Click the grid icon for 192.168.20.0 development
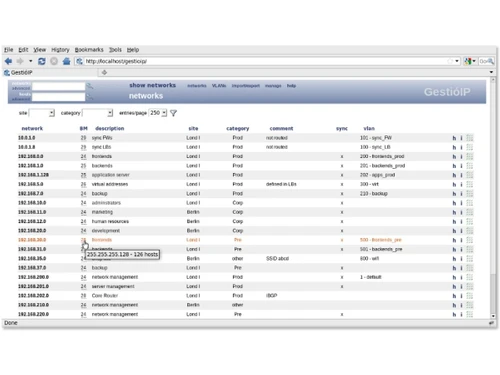 (470, 231)
